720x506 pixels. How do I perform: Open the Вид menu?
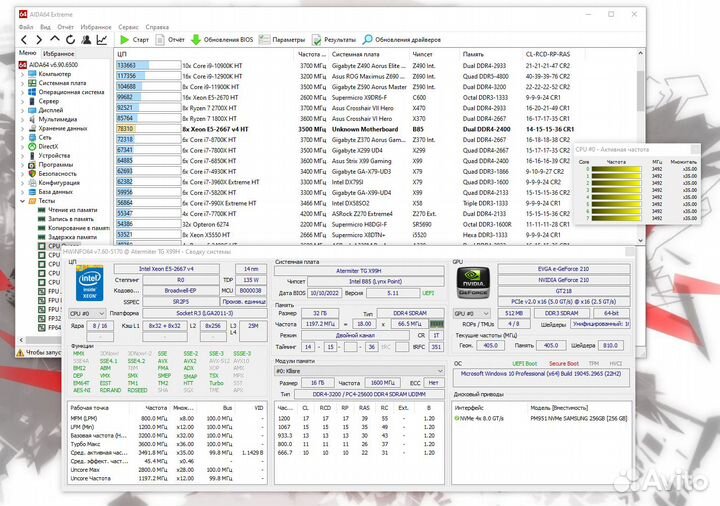45,27
